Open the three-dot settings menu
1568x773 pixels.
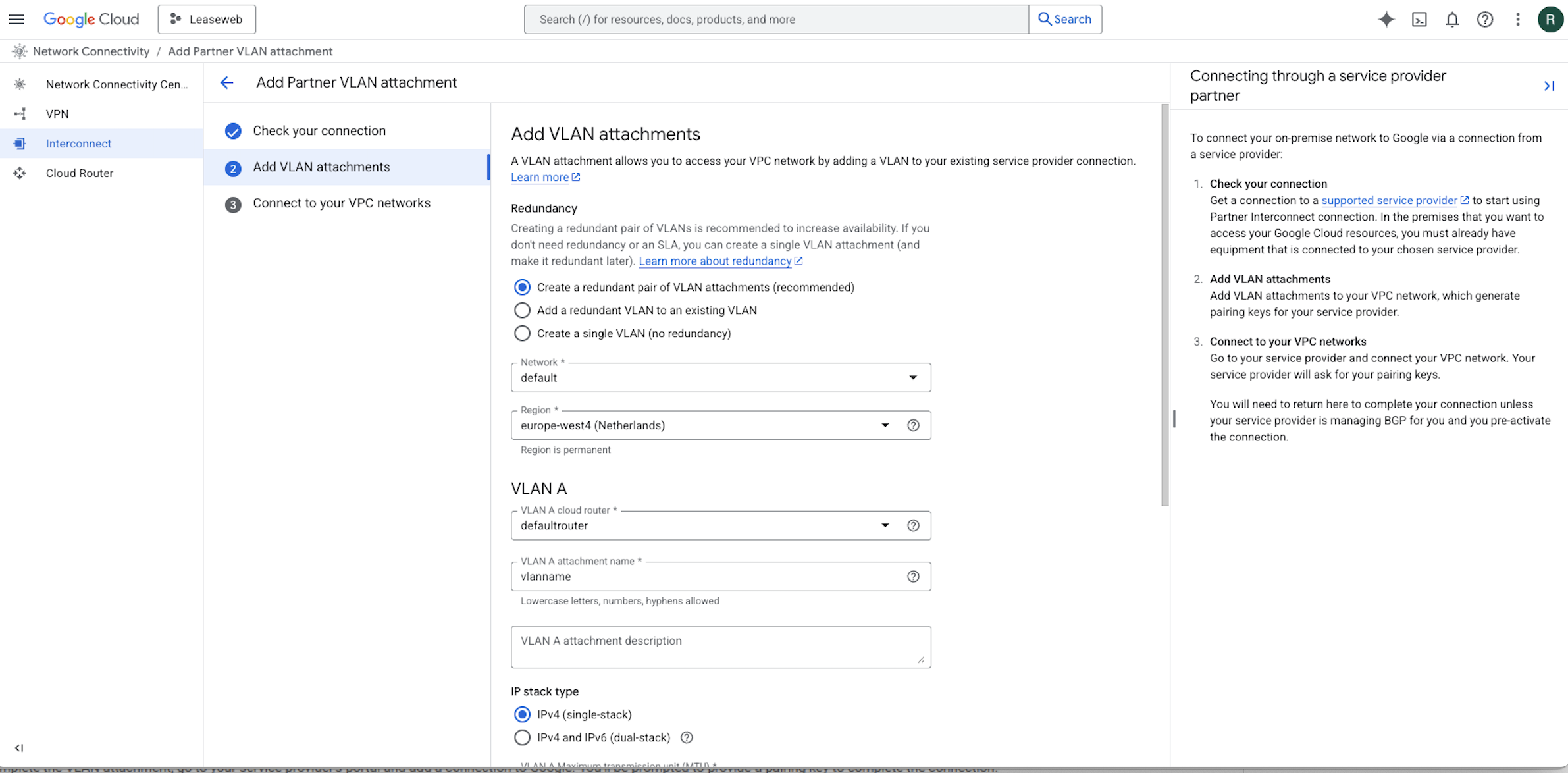pos(1518,19)
